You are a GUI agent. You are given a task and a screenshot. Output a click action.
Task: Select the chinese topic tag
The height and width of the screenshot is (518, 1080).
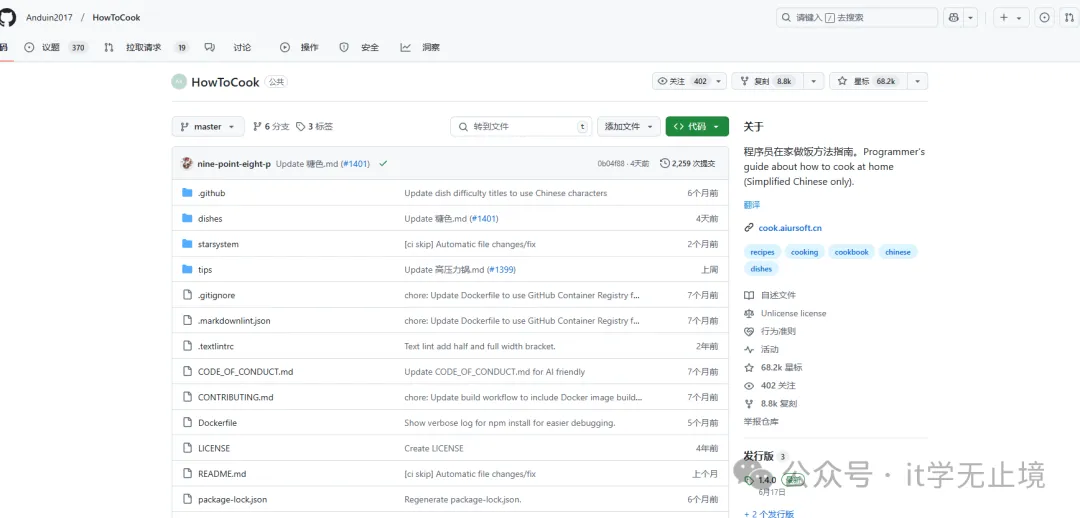pos(897,252)
